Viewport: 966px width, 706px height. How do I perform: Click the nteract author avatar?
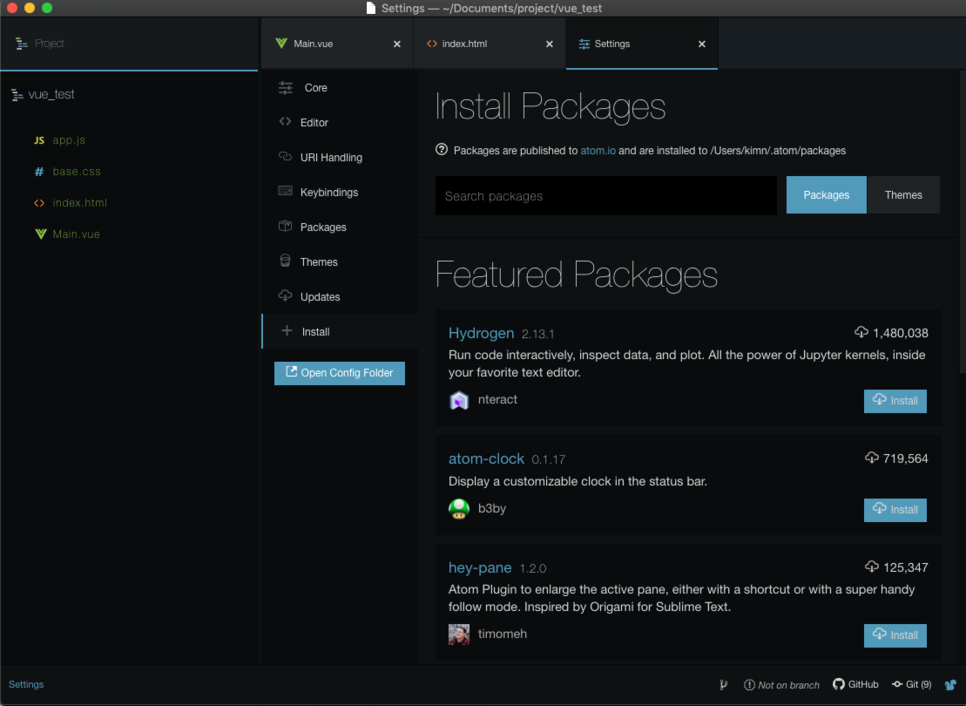459,400
